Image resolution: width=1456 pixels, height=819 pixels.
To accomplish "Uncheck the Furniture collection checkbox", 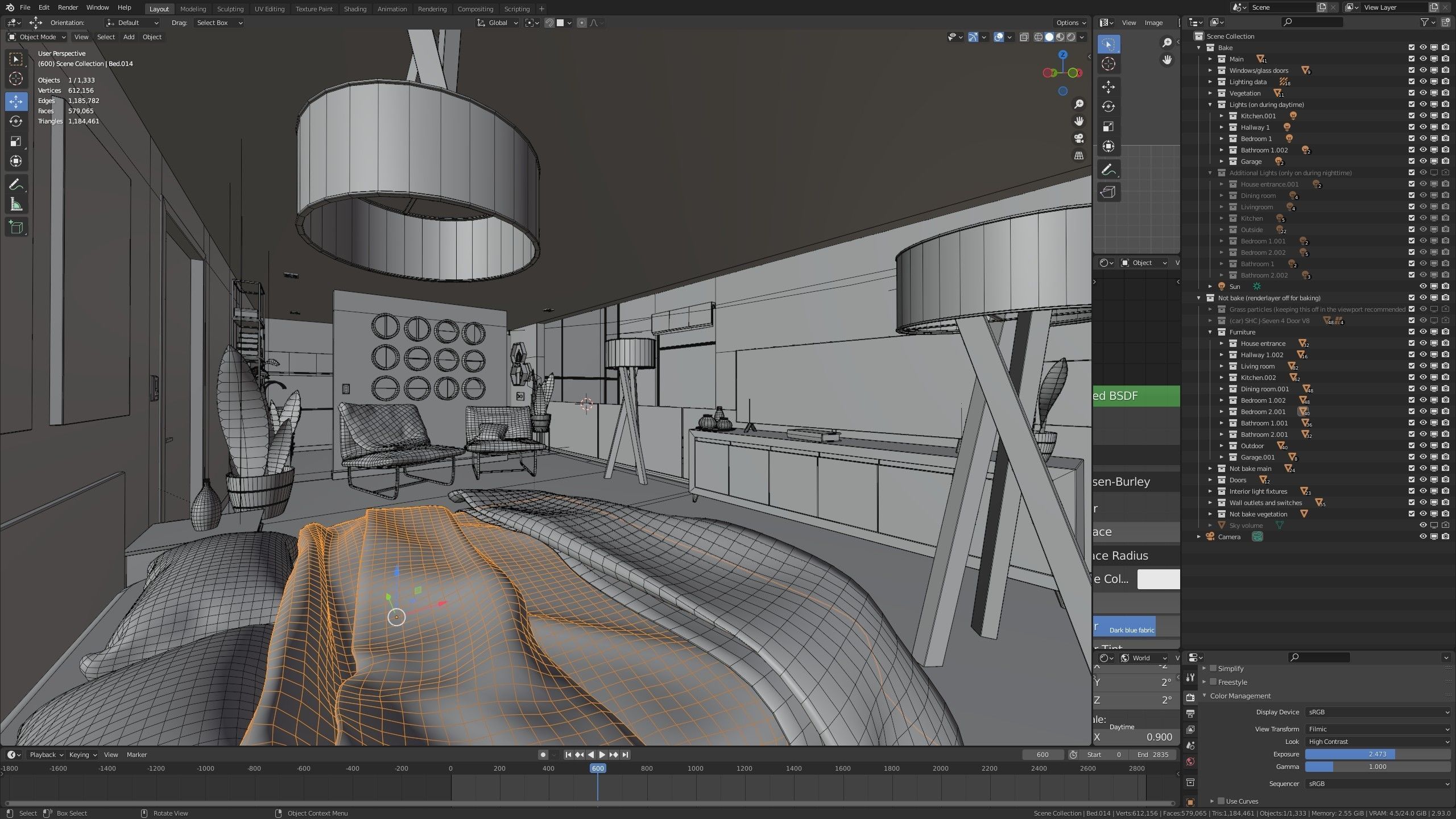I will tap(1412, 332).
